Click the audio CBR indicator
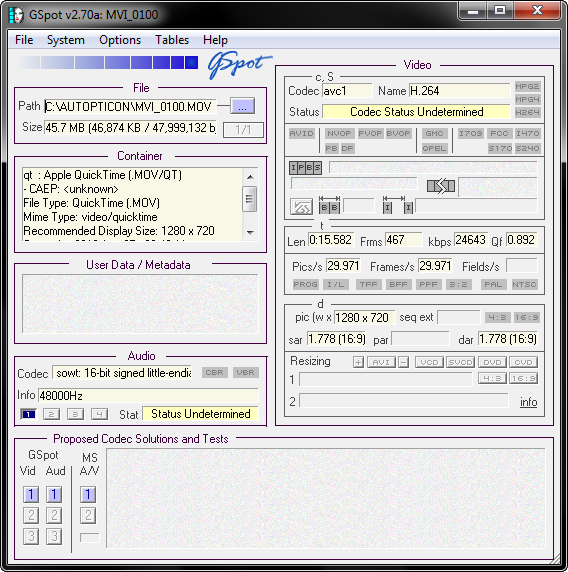 pyautogui.click(x=215, y=372)
